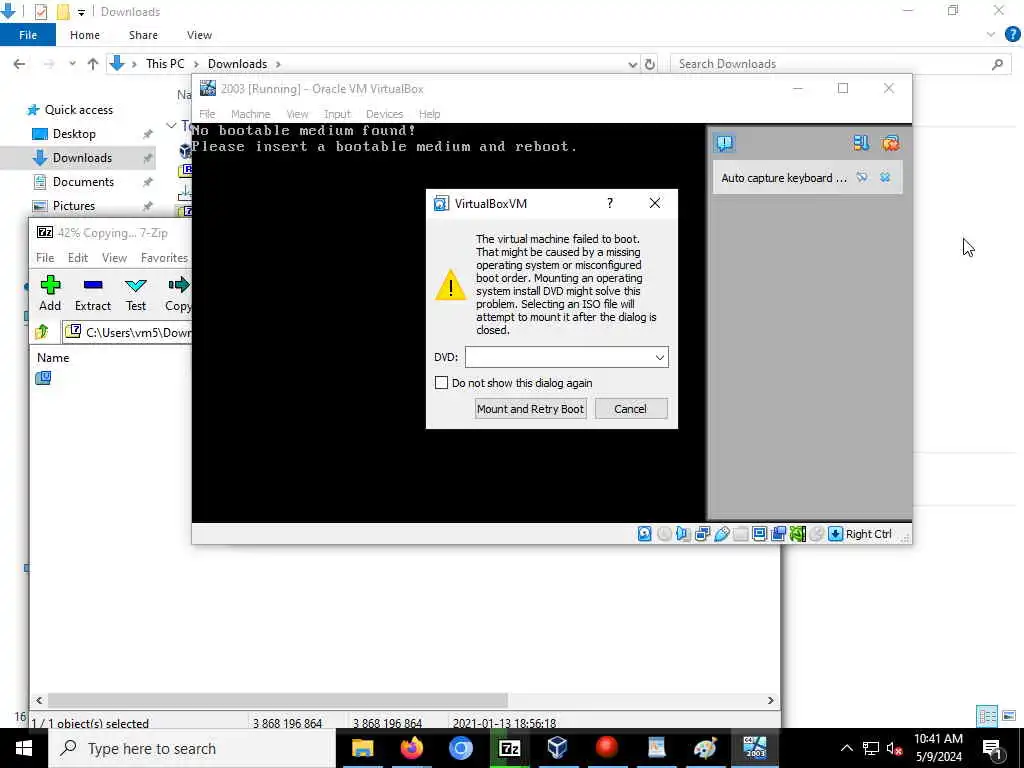Image resolution: width=1024 pixels, height=768 pixels.
Task: Click the mouse integration indicator in VirtualBox
Action: click(x=816, y=534)
